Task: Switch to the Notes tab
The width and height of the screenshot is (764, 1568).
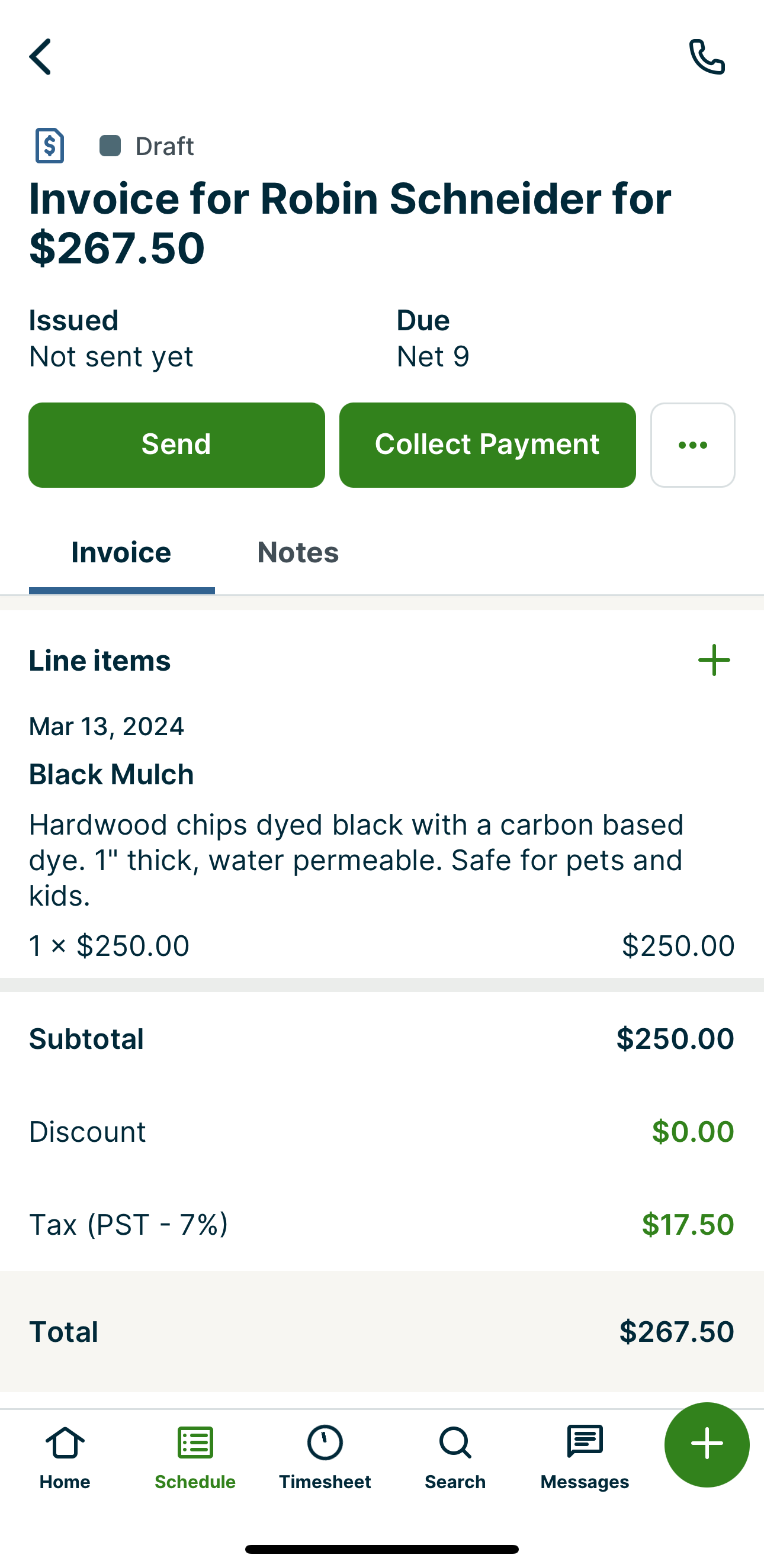Action: click(x=298, y=553)
